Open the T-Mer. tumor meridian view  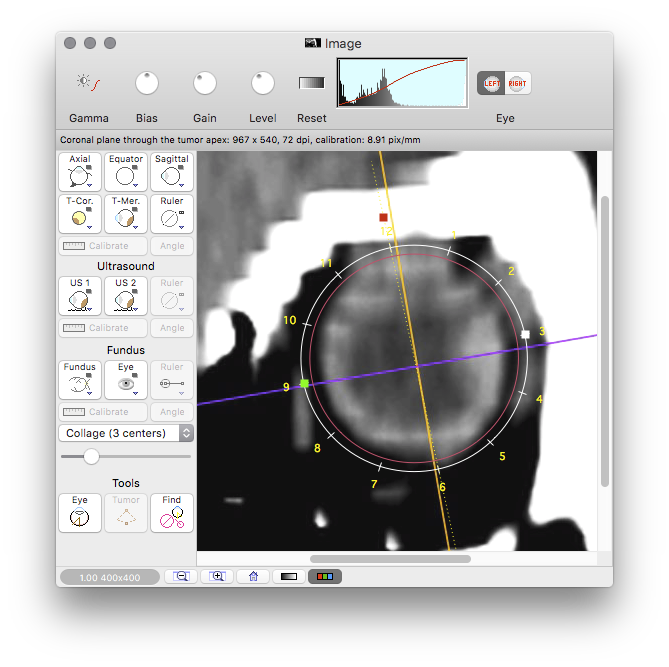click(x=126, y=214)
